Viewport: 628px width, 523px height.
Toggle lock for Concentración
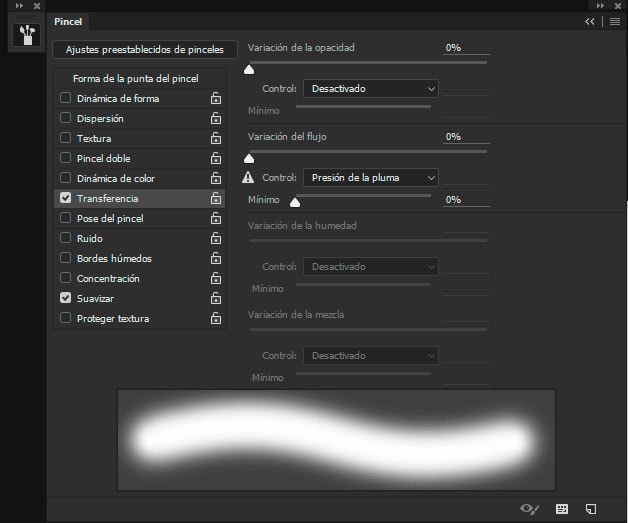coord(216,278)
